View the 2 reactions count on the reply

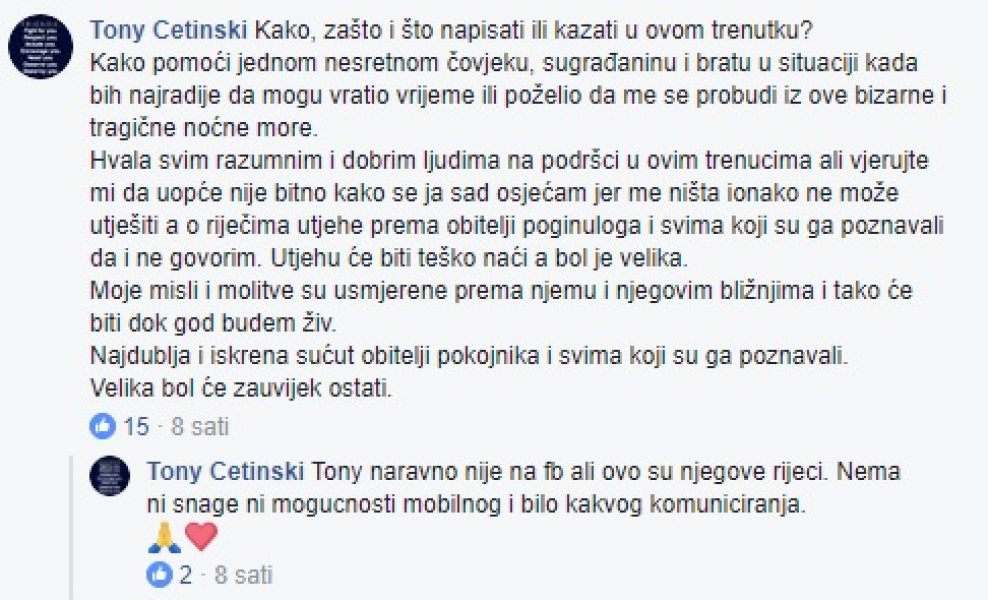pos(185,574)
